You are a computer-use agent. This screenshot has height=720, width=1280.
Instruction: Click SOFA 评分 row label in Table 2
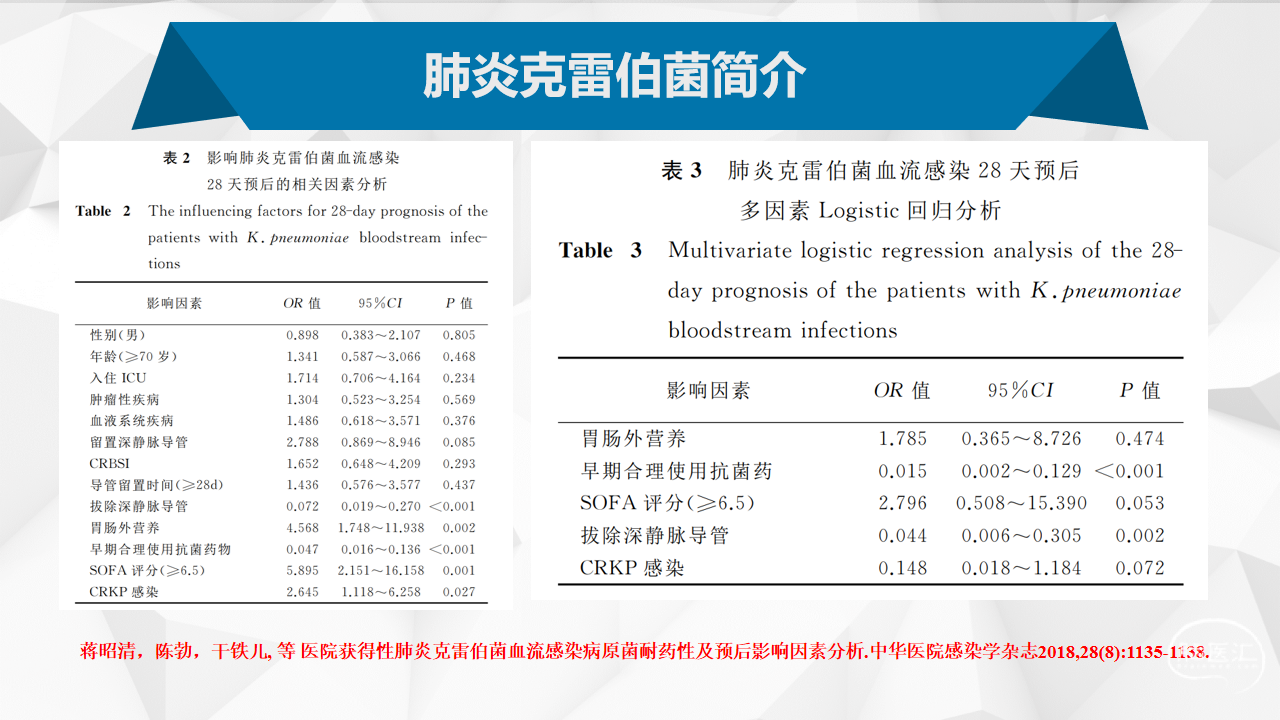(147, 571)
